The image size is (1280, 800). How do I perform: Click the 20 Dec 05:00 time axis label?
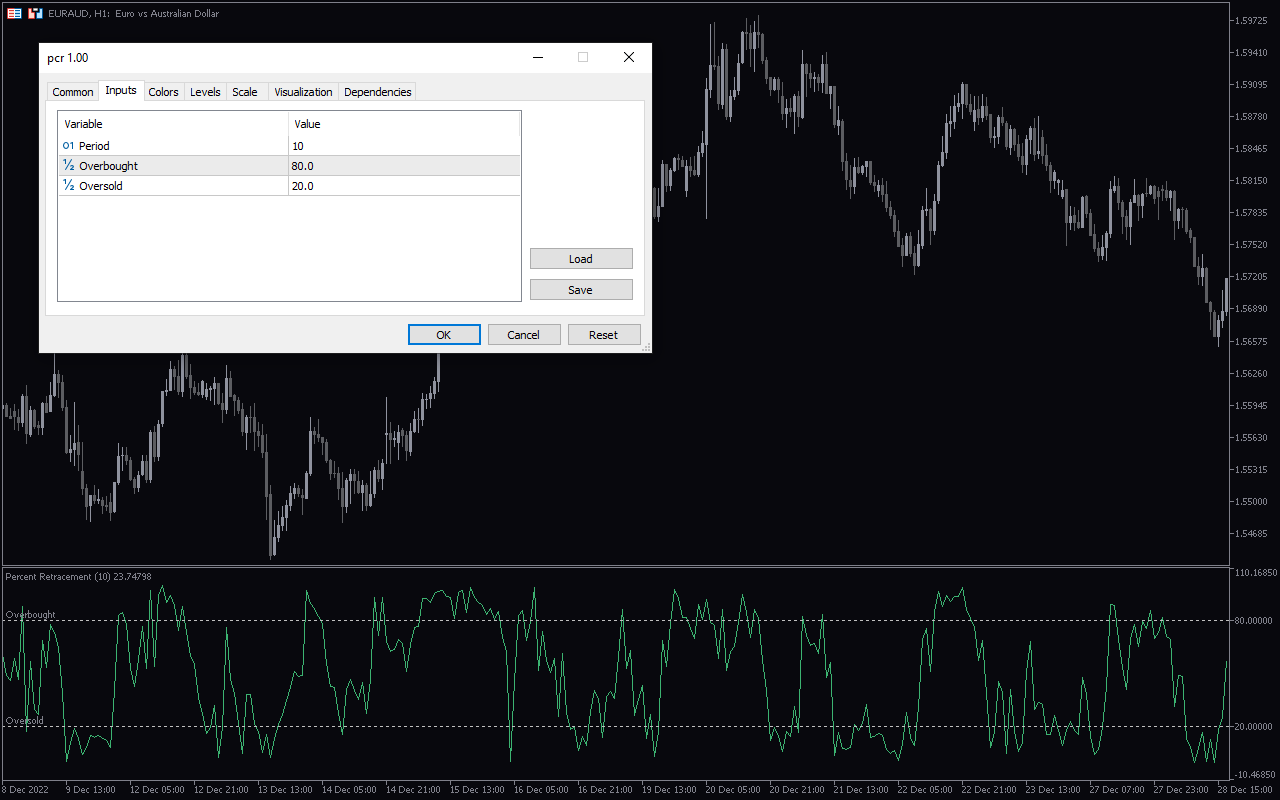tap(733, 789)
